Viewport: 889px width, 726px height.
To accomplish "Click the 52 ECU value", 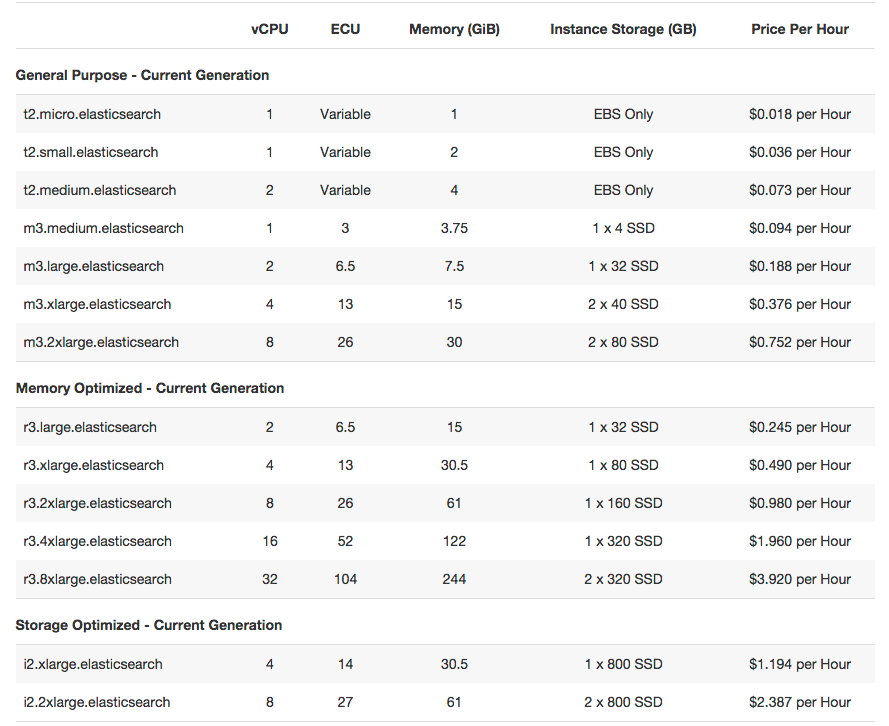I will [345, 541].
